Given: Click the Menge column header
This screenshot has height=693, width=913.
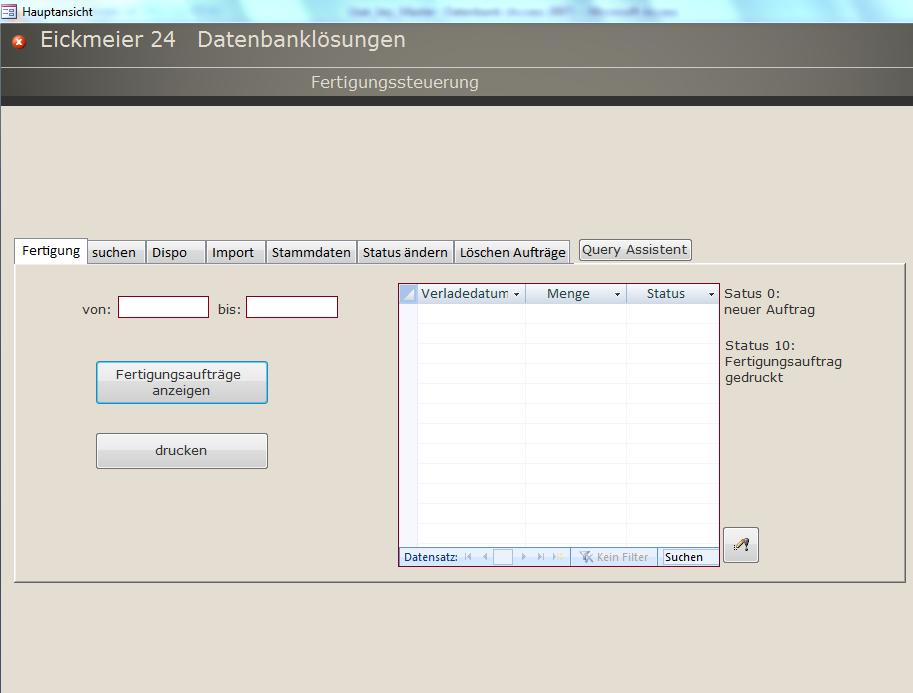Looking at the screenshot, I should click(x=575, y=294).
